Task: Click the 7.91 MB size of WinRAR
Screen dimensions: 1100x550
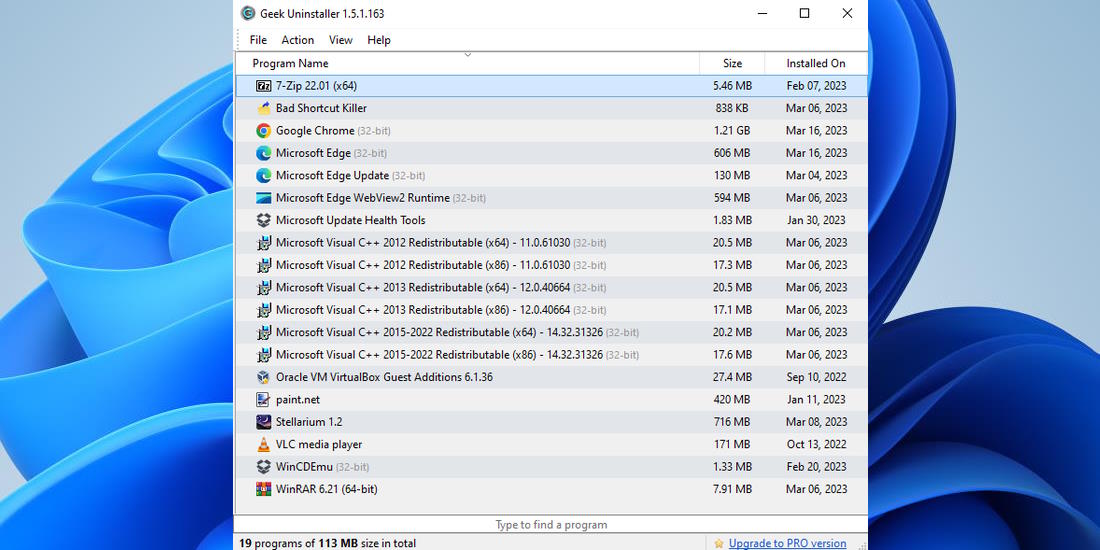Action: click(x=732, y=490)
